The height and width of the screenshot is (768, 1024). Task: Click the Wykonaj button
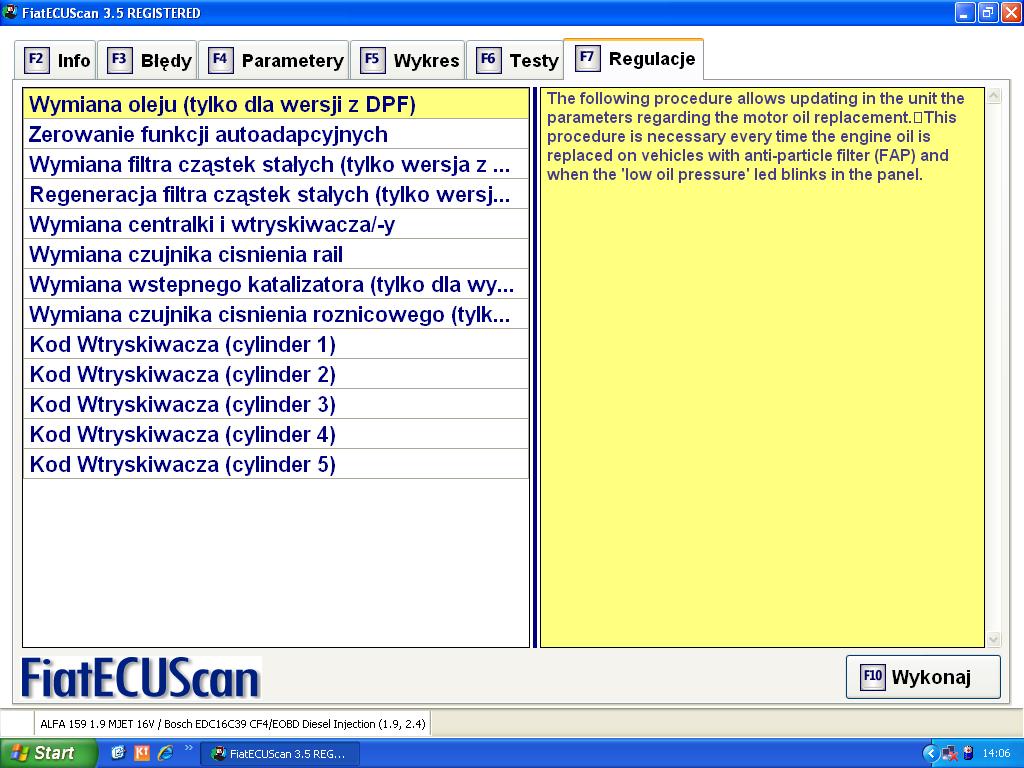coord(923,677)
